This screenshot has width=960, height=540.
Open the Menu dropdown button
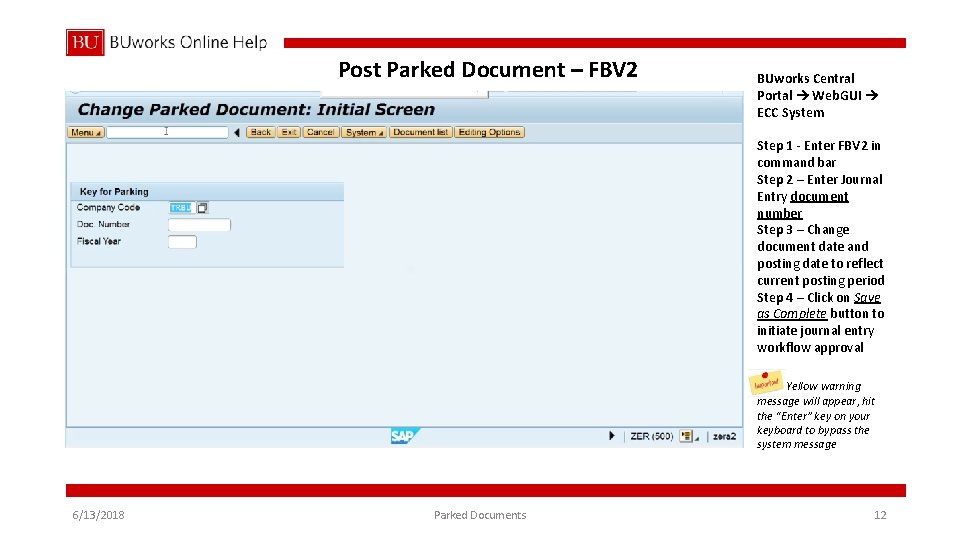click(x=85, y=132)
